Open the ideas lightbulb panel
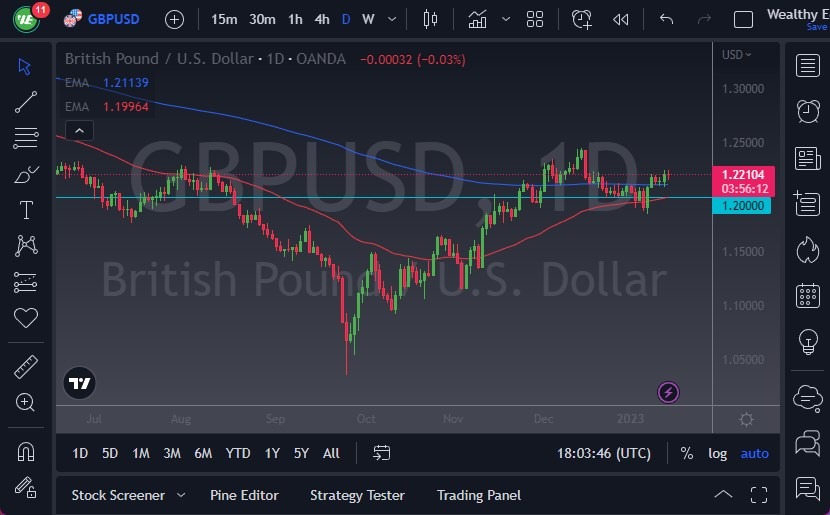830x515 pixels. [808, 341]
